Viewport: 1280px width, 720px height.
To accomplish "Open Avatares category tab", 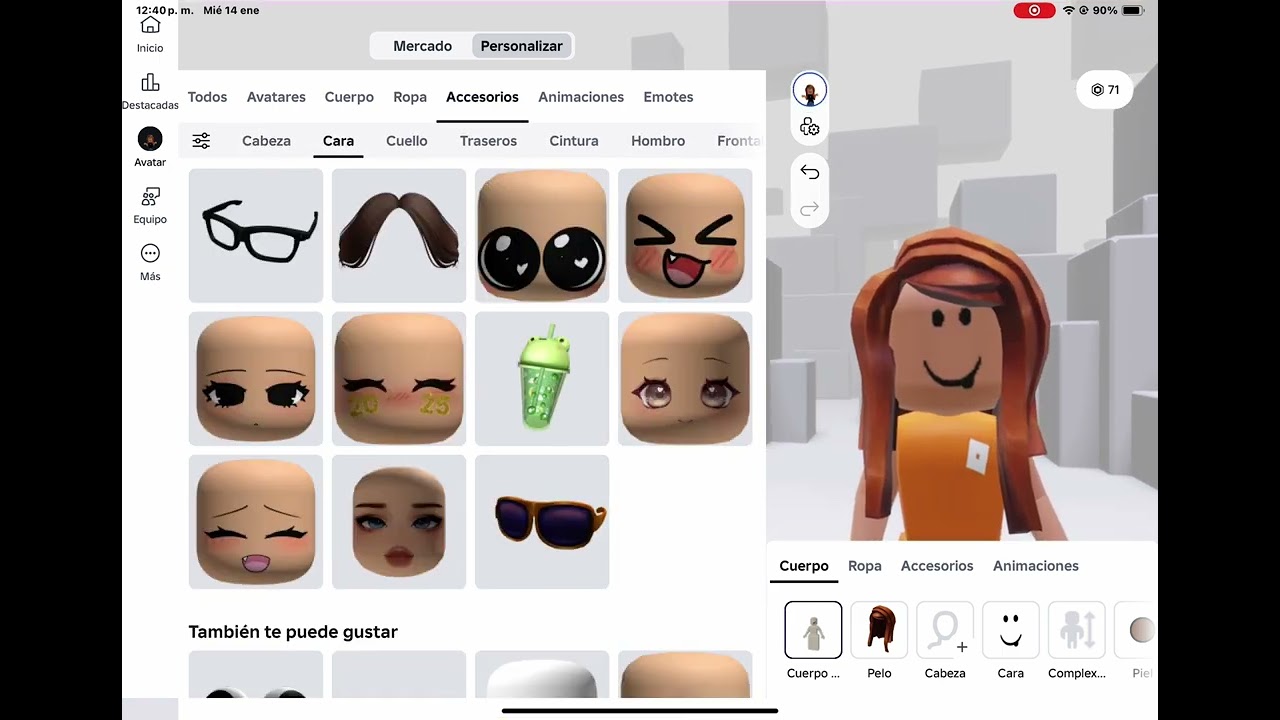I will pyautogui.click(x=276, y=97).
